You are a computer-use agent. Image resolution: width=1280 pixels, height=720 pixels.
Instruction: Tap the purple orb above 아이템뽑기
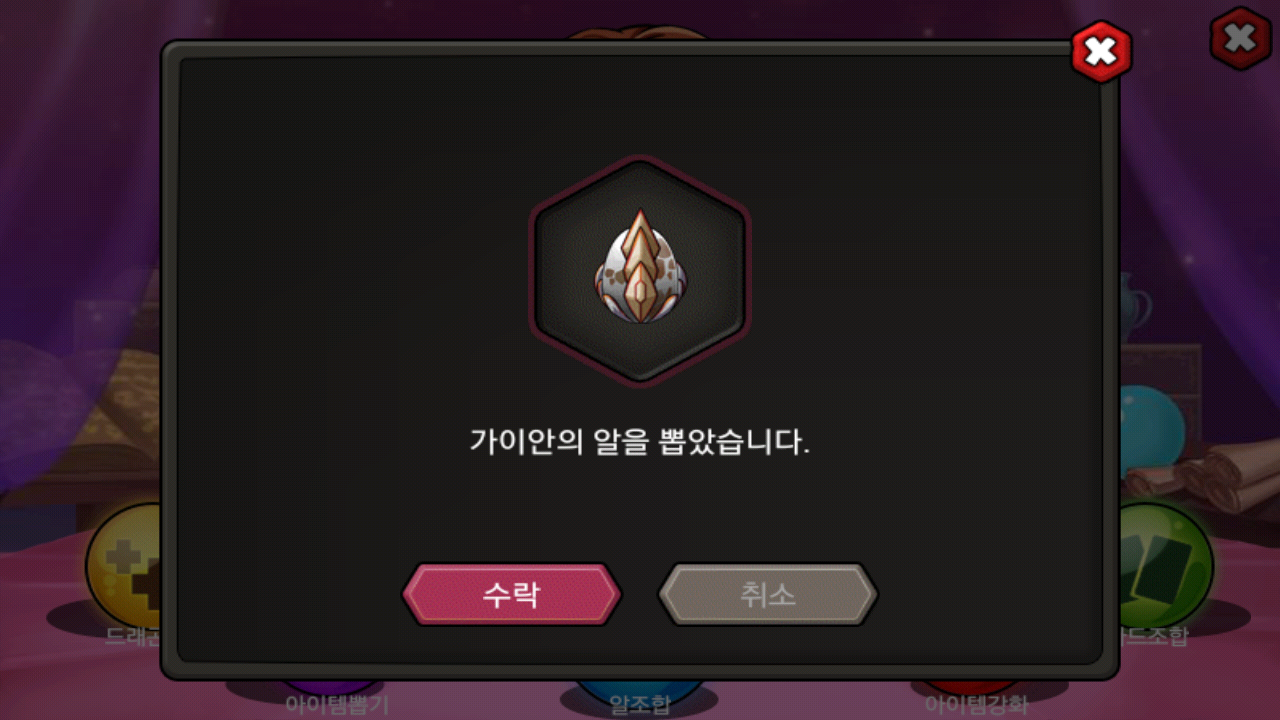coord(336,687)
